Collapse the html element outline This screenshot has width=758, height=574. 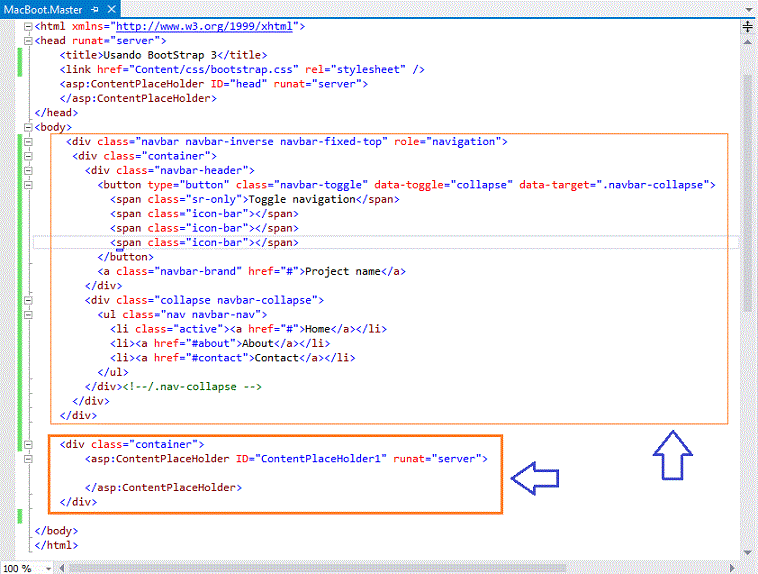pyautogui.click(x=29, y=27)
